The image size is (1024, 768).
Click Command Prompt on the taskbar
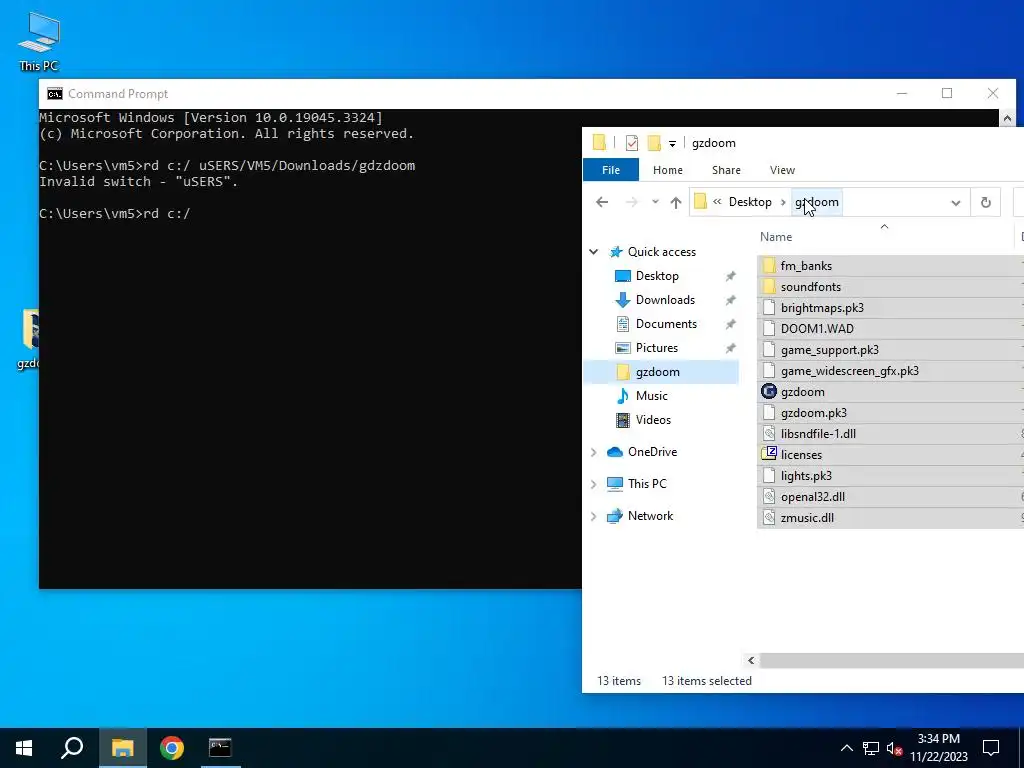(220, 748)
